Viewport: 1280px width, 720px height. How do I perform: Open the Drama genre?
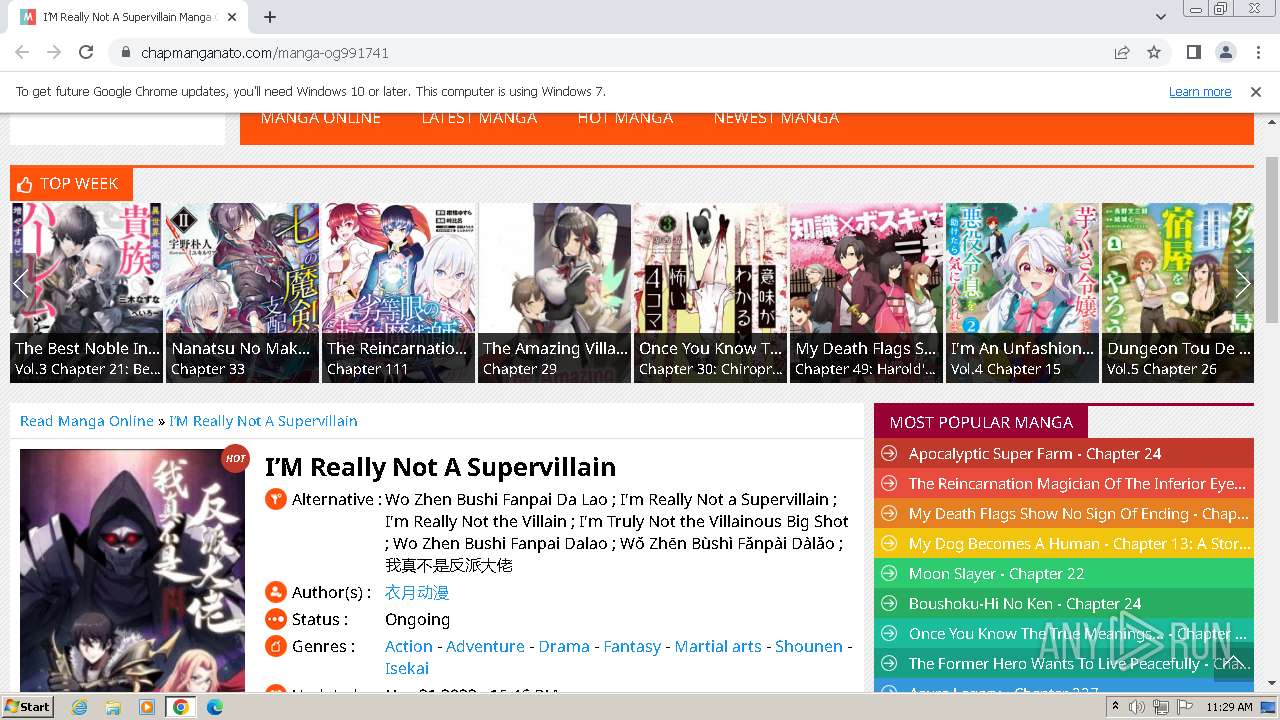point(564,647)
